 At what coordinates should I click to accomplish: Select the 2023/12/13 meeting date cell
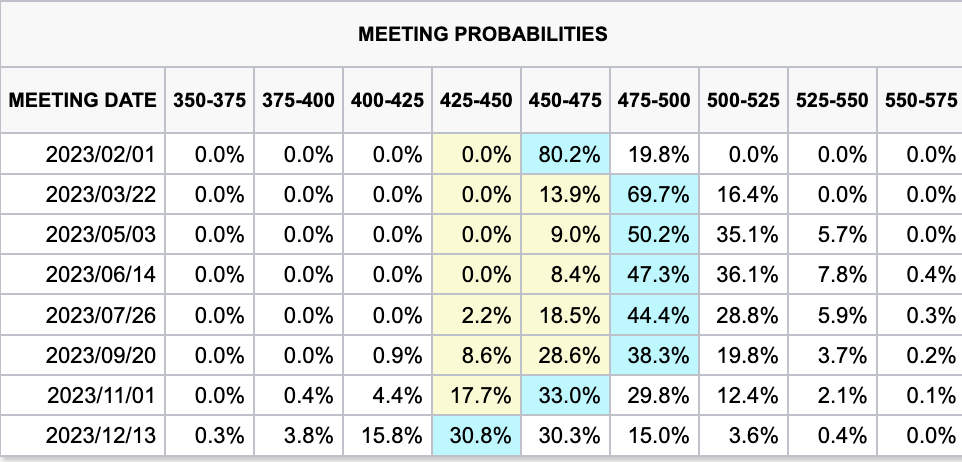[101, 438]
